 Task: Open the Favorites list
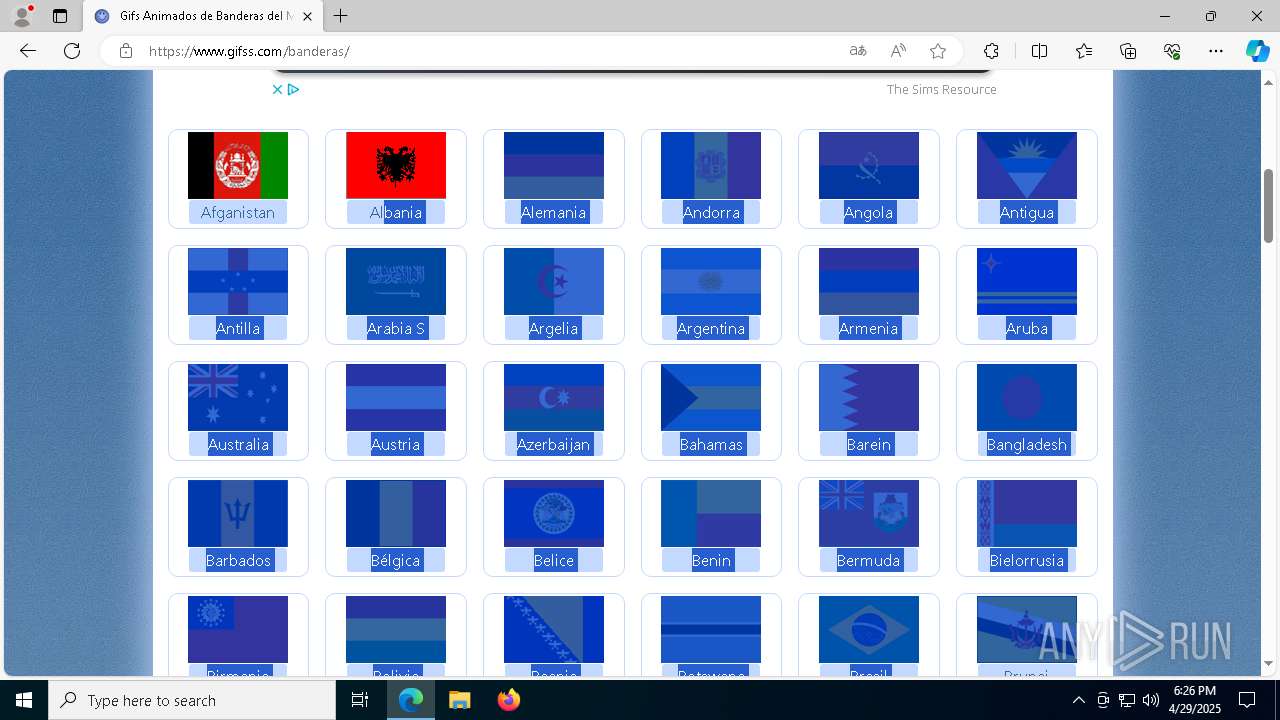[1084, 51]
